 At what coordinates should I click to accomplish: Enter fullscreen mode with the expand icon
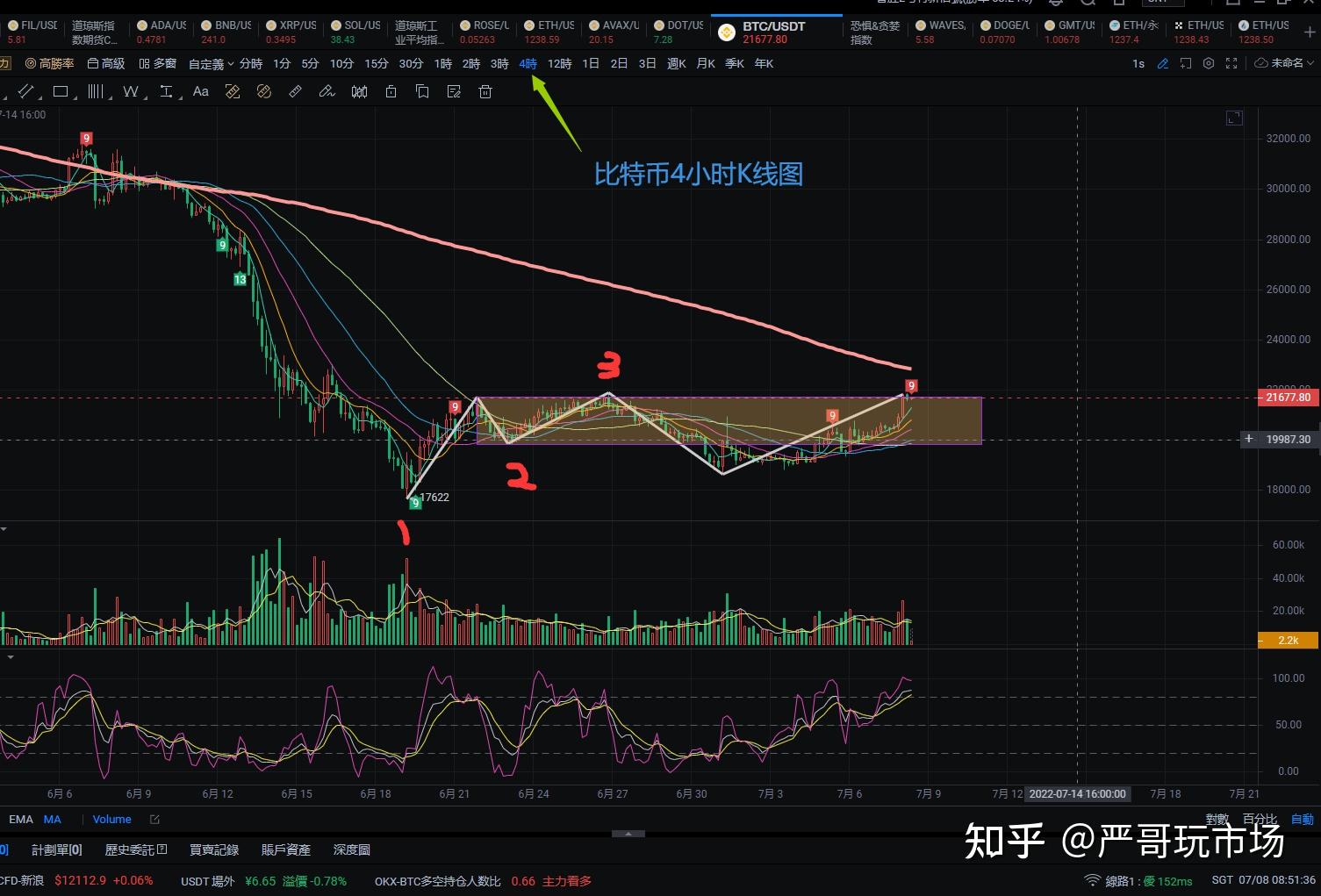[x=1231, y=63]
